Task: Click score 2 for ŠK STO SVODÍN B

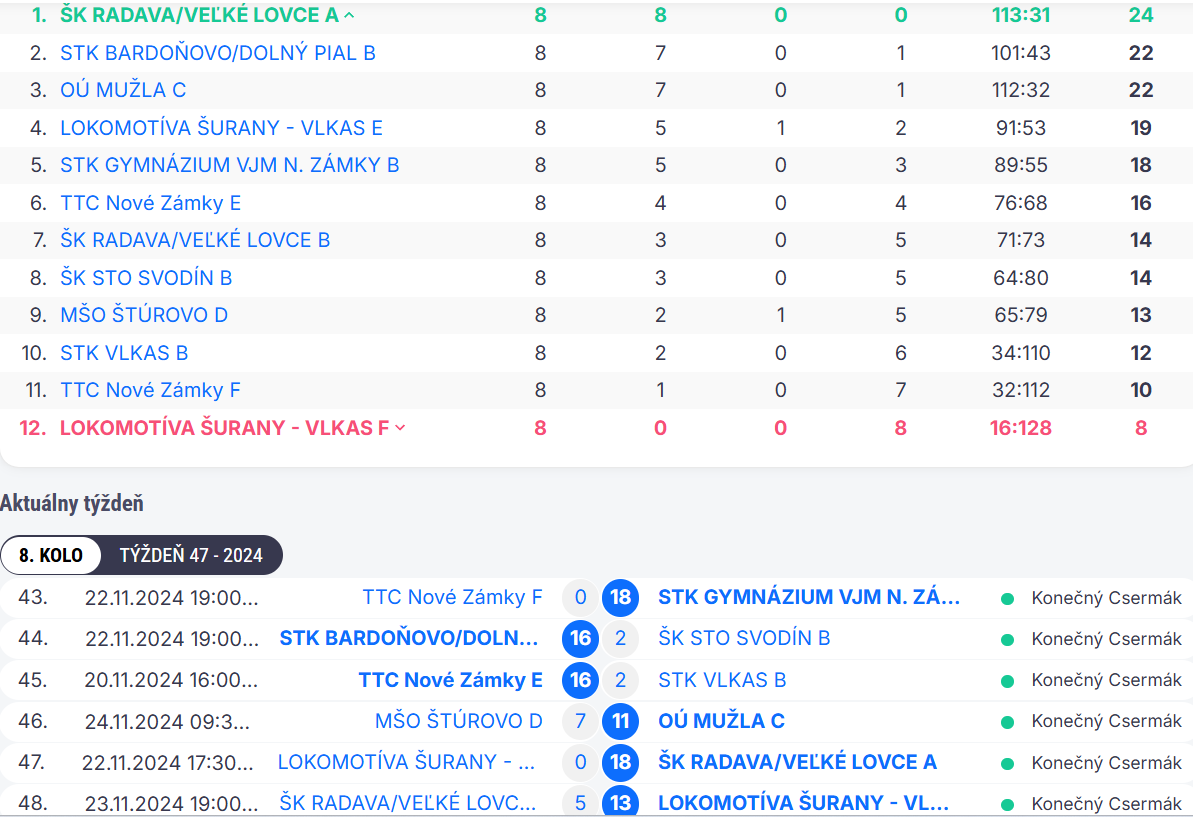Action: click(x=620, y=638)
